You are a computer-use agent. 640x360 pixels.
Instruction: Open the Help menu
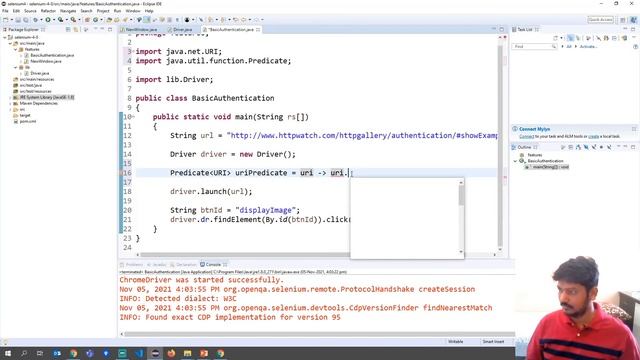149,11
